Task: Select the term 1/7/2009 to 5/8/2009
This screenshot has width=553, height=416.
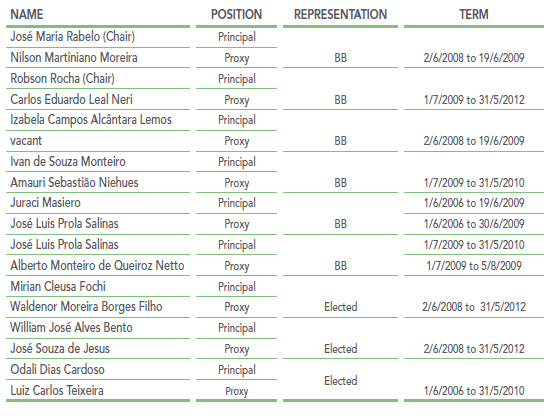Action: [x=474, y=265]
